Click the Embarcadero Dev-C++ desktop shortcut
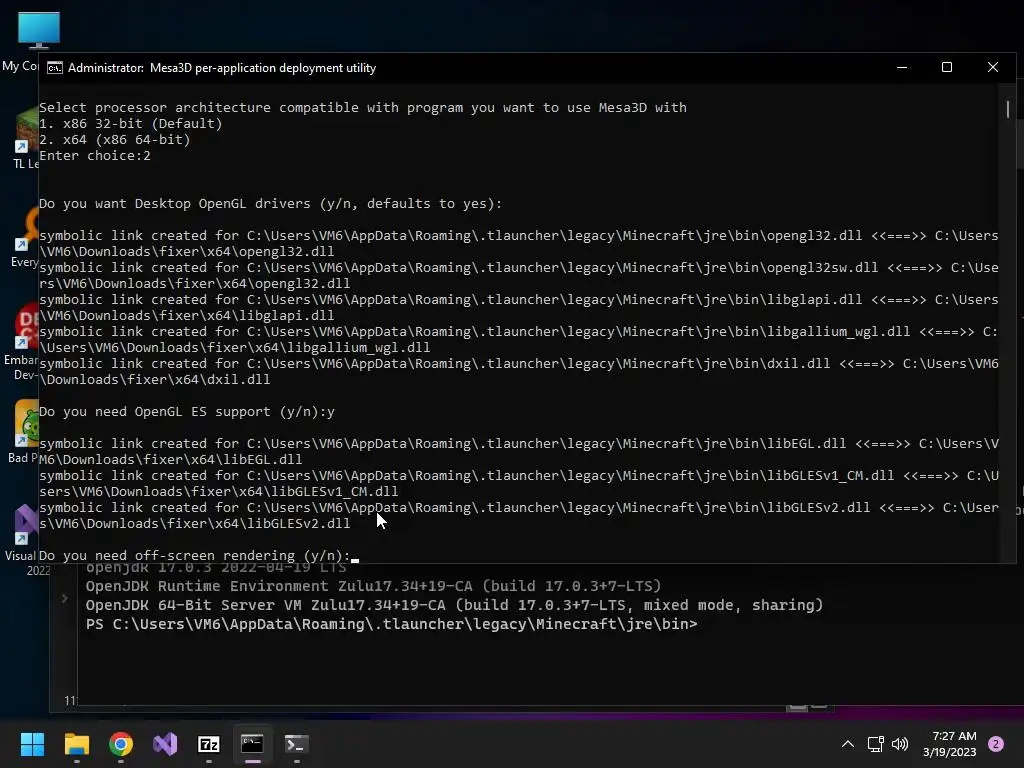Image resolution: width=1024 pixels, height=768 pixels. point(21,341)
